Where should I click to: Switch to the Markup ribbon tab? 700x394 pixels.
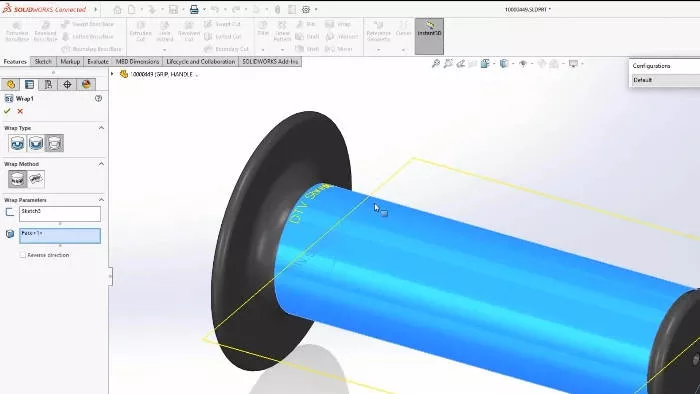pyautogui.click(x=70, y=62)
